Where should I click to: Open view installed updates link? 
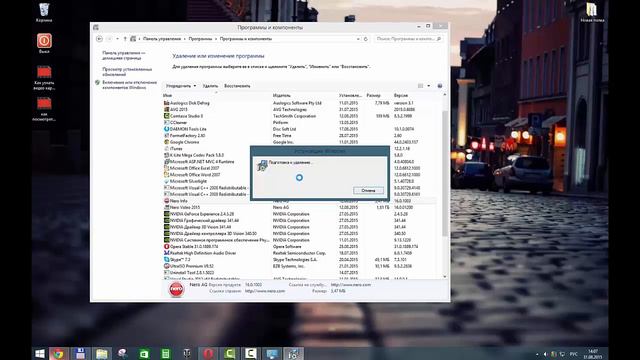pyautogui.click(x=127, y=72)
